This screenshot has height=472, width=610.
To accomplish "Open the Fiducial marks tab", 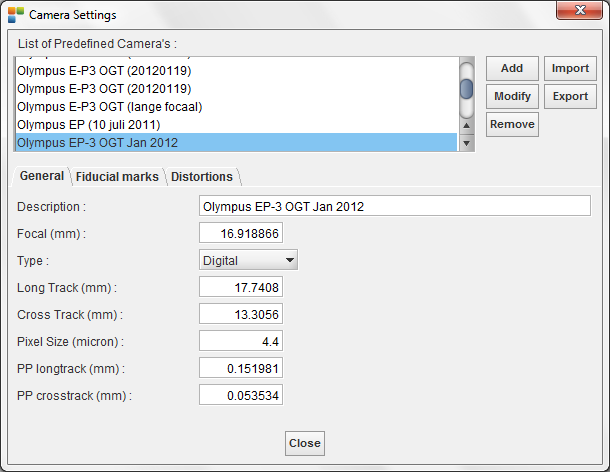I will click(x=117, y=177).
